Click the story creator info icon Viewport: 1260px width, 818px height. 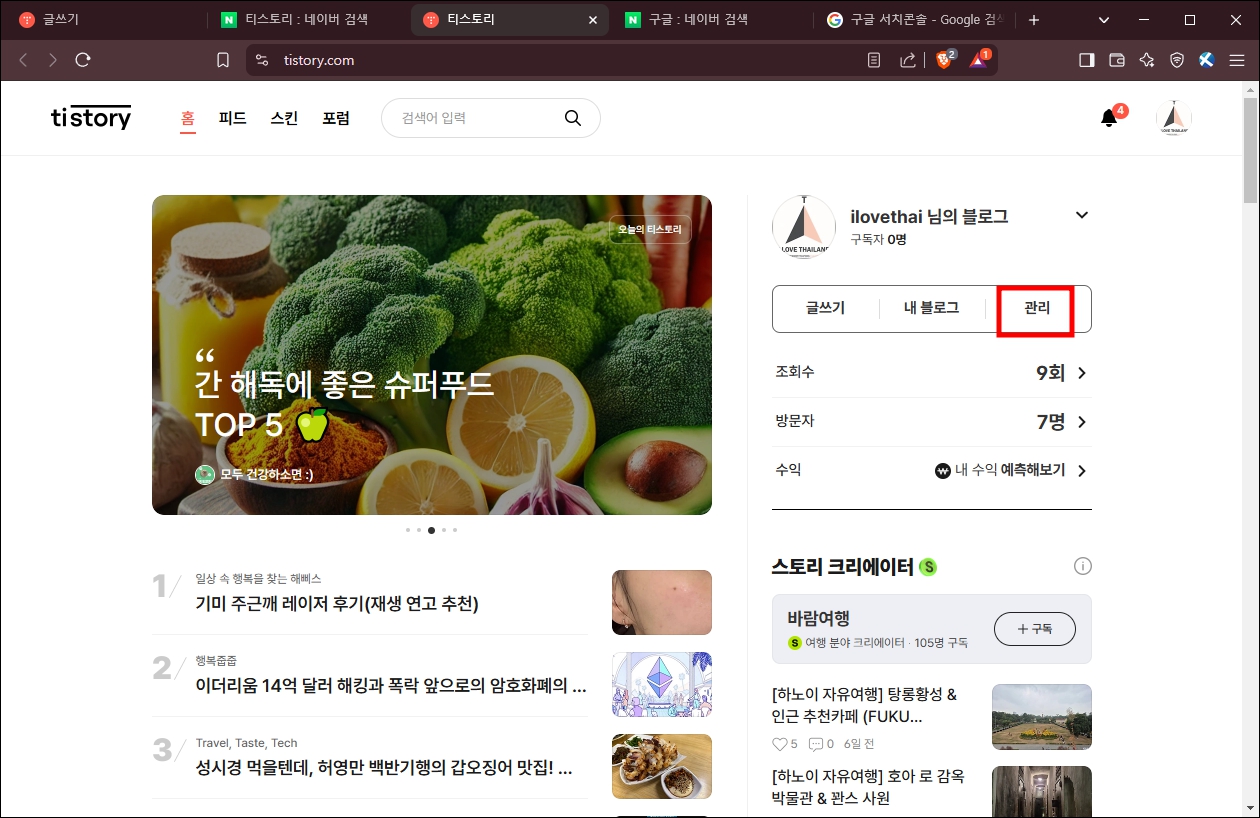click(1082, 567)
